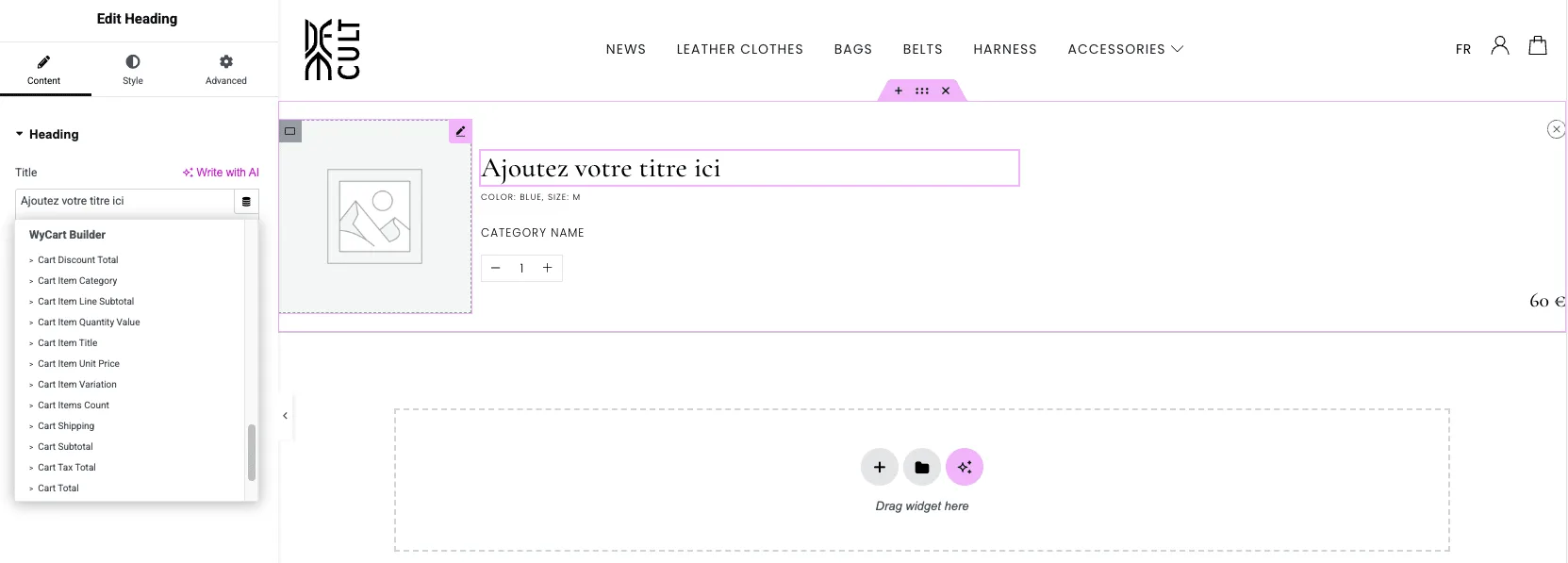Select Cart Subtotal tag

65,447
